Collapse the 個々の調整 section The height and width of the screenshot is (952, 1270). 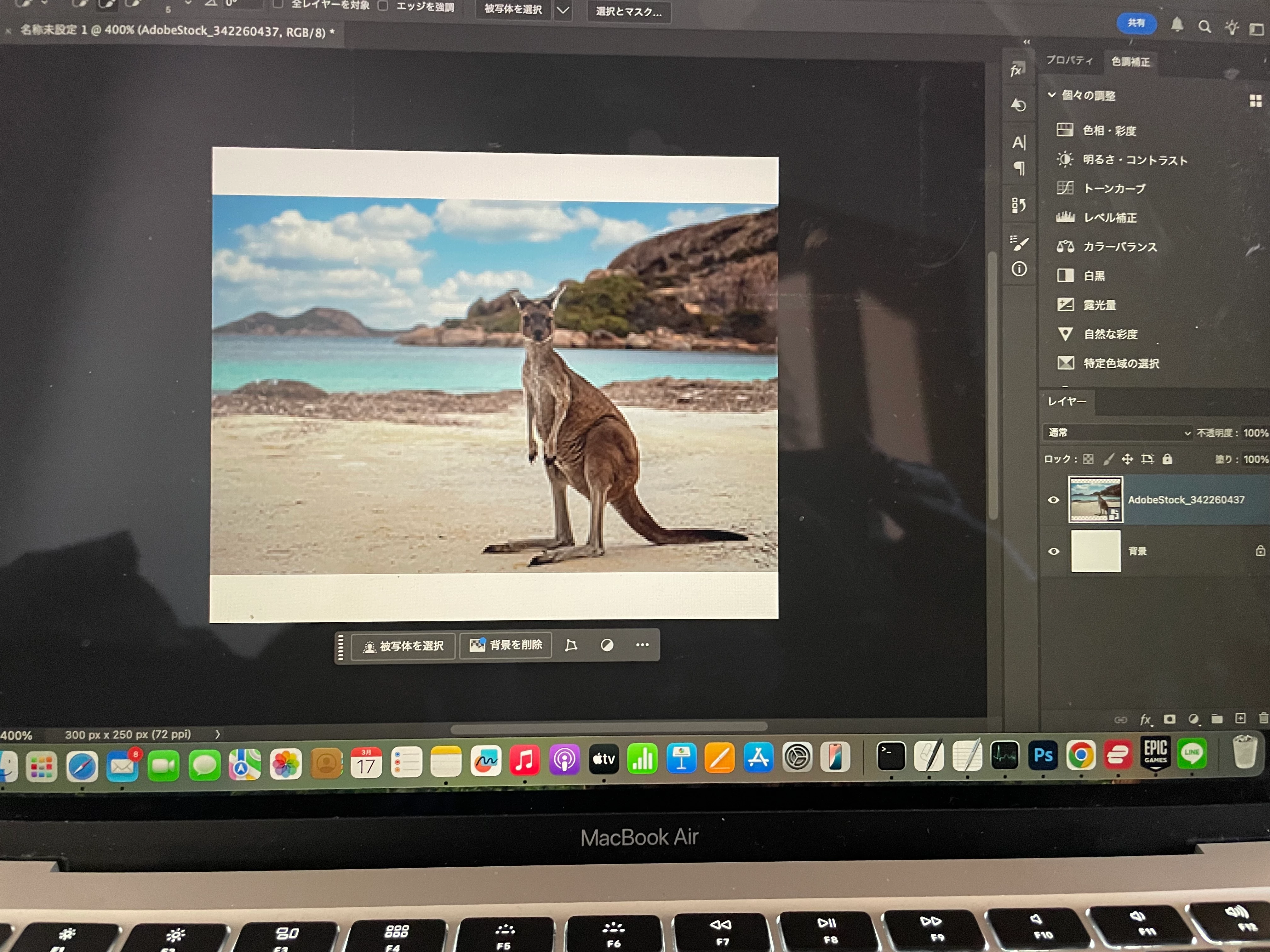[1052, 95]
